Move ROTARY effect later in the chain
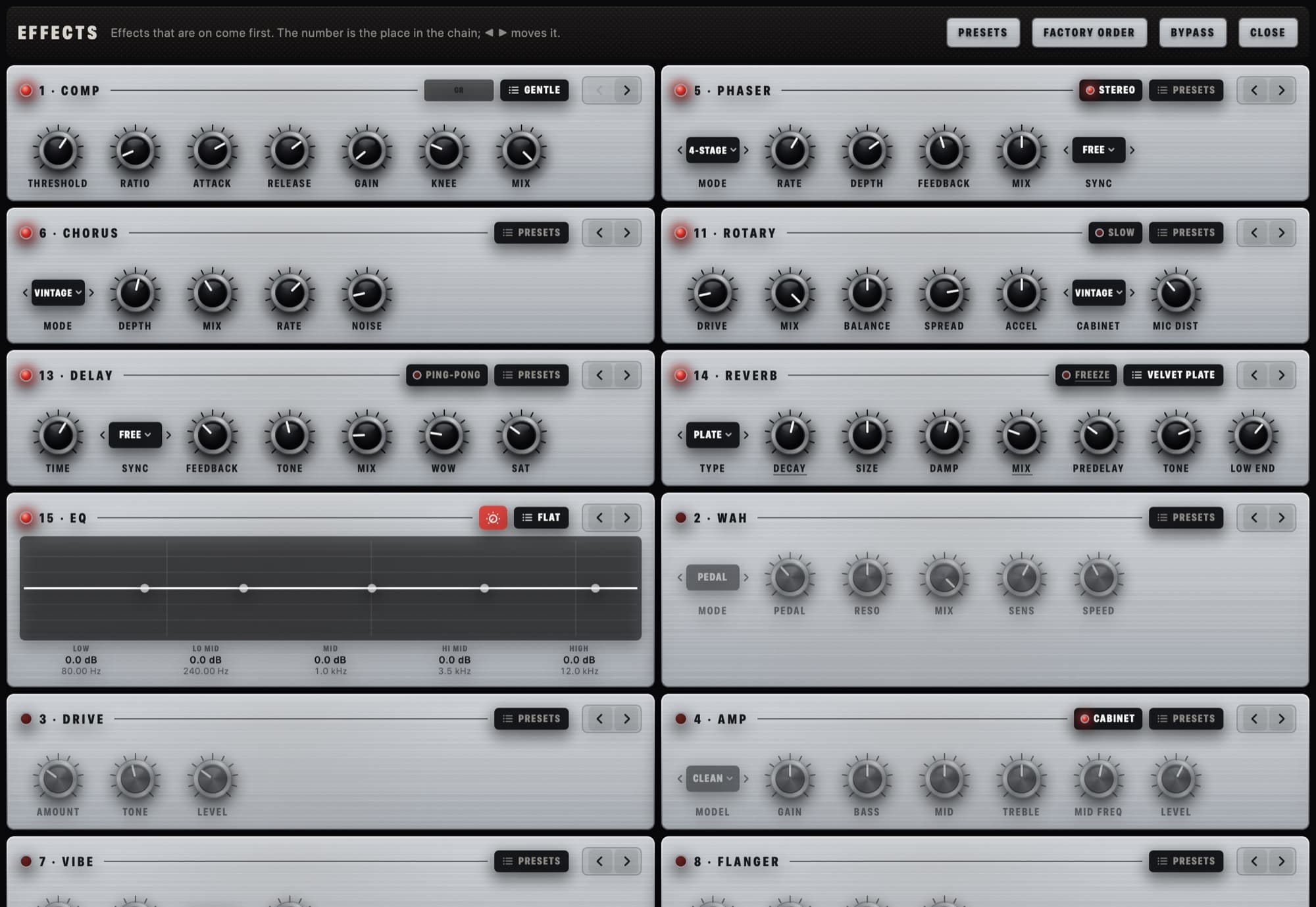 1281,233
